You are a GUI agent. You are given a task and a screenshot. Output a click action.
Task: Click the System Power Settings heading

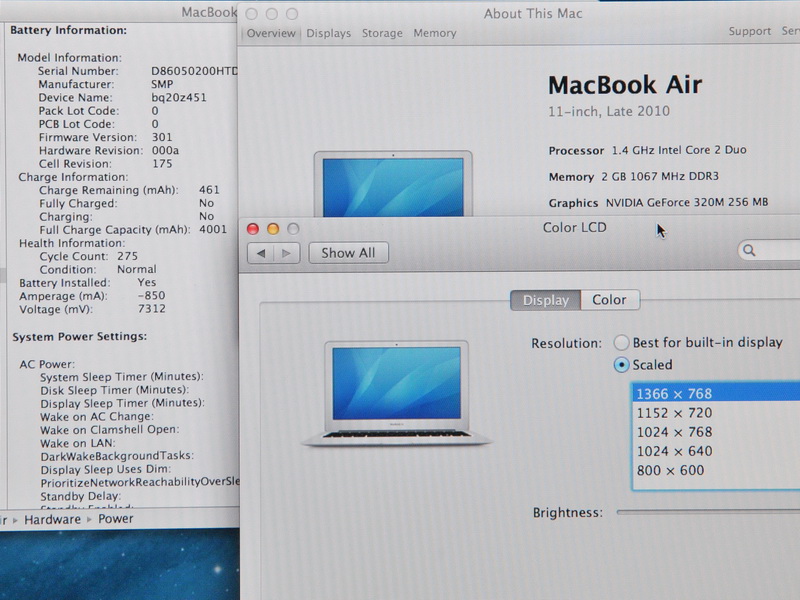tap(80, 337)
